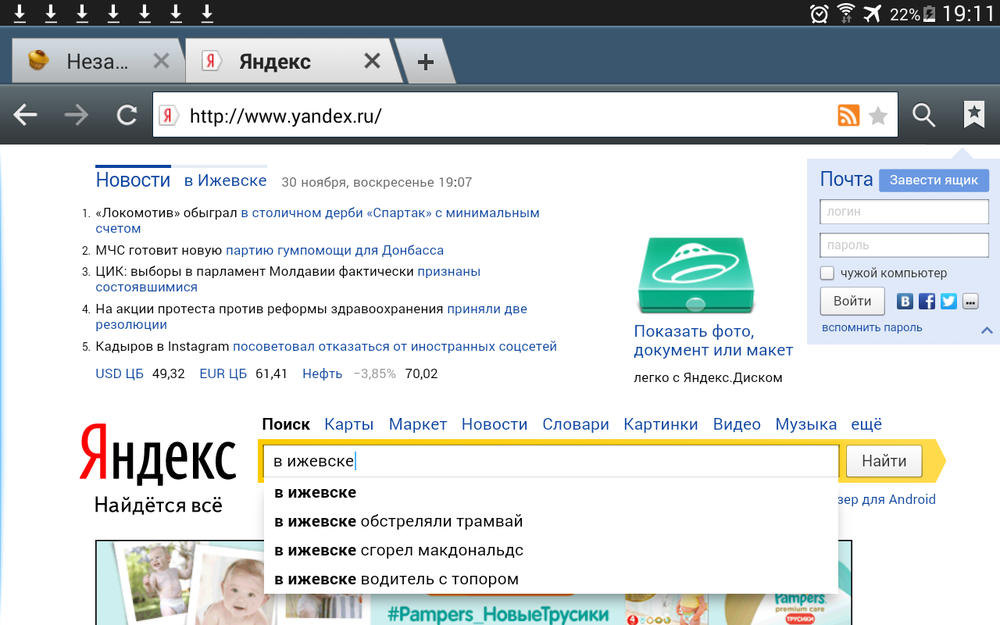This screenshot has height=625, width=1000.
Task: Select suggestion в ижевске сгорел макдональдс
Action: [x=550, y=550]
